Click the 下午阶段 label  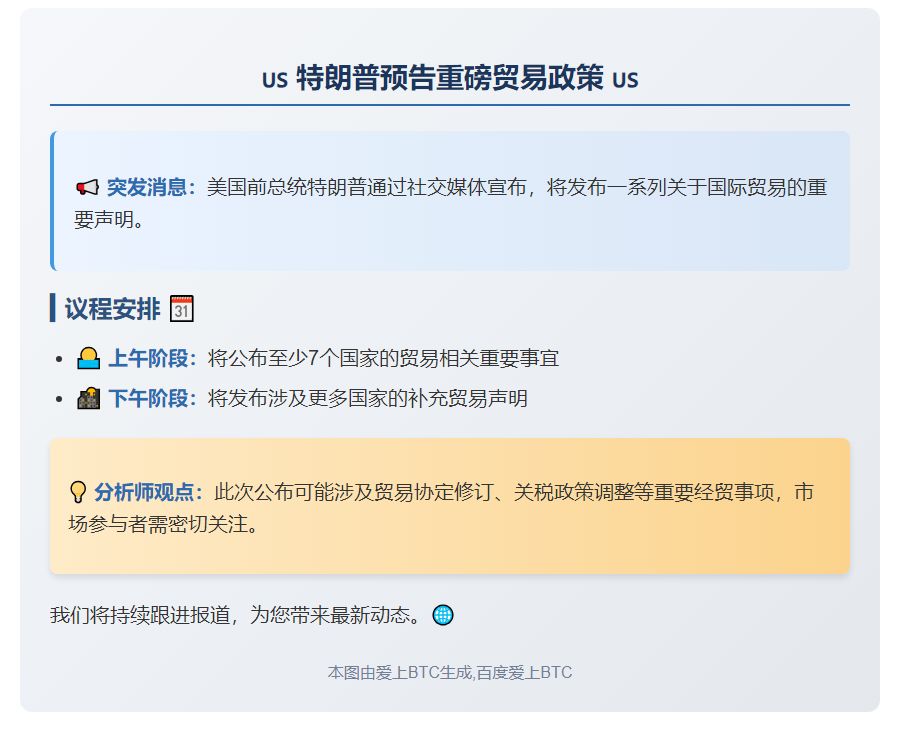[153, 398]
